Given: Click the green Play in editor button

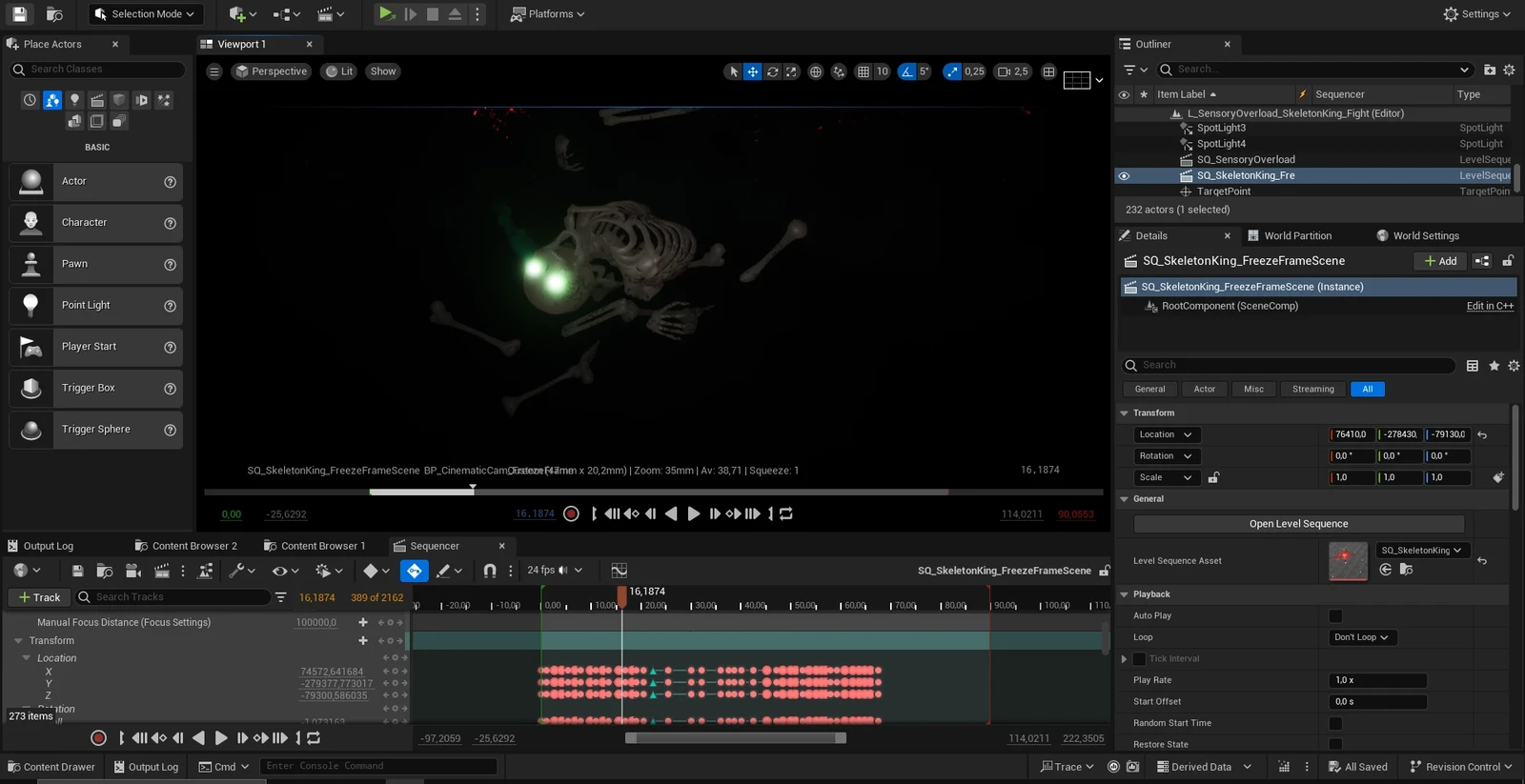Looking at the screenshot, I should coord(386,14).
